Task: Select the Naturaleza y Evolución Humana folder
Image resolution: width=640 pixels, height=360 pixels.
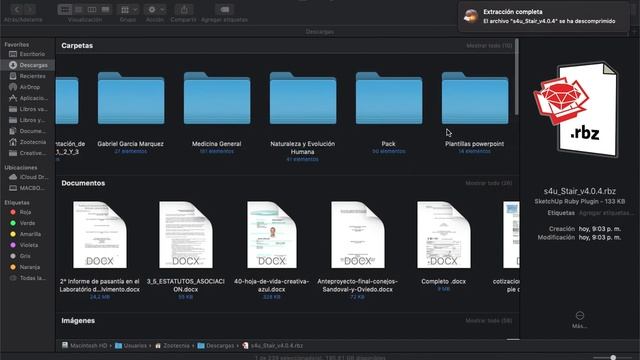Action: point(303,98)
